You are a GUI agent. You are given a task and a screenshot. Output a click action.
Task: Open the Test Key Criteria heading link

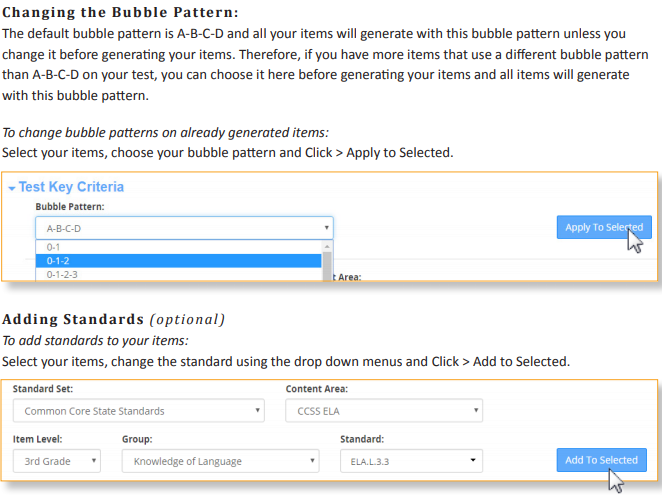[71, 187]
